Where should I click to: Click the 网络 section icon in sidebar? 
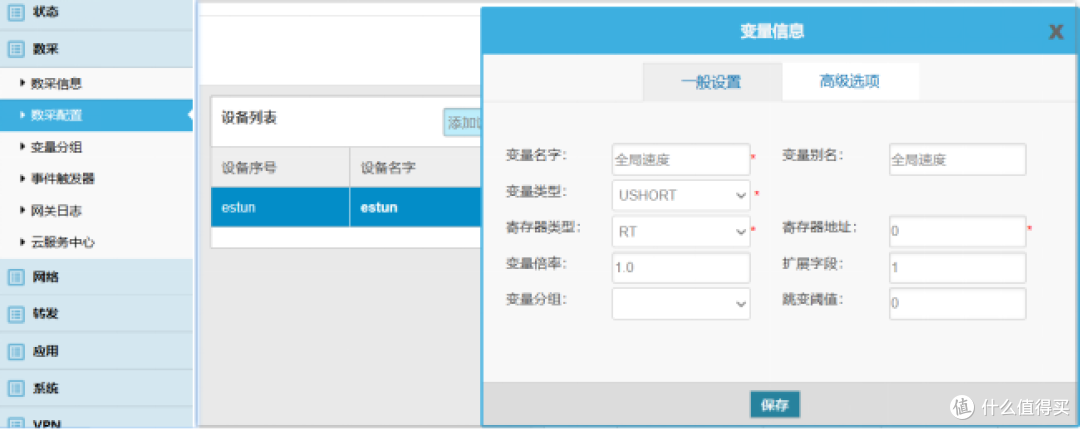tap(15, 278)
